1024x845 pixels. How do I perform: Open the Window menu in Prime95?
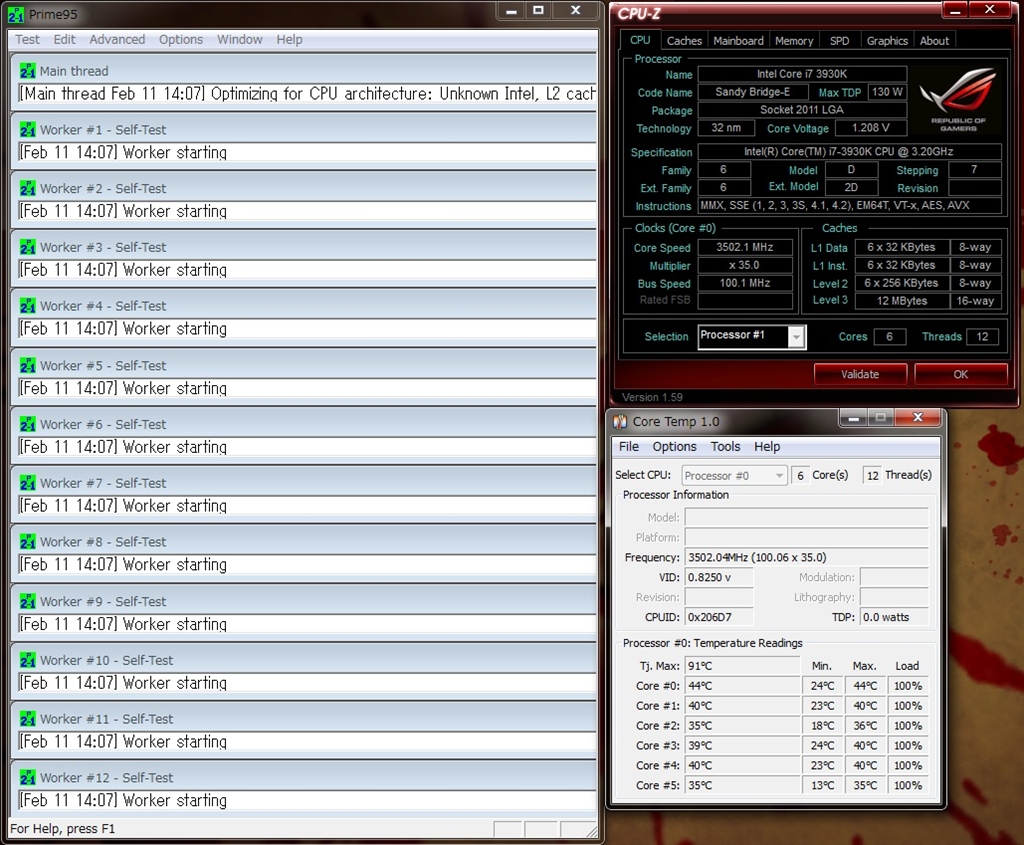[240, 40]
